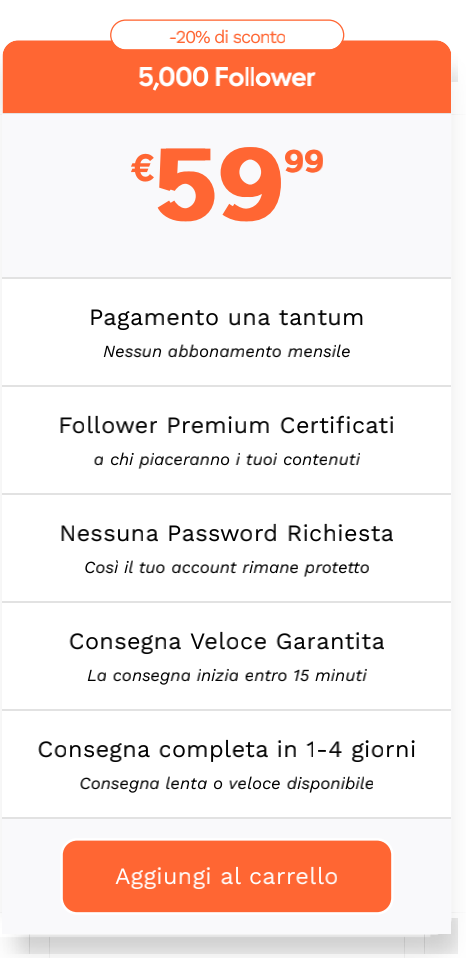Click the Aggiungi al carrello button
This screenshot has width=466, height=958.
(x=227, y=876)
